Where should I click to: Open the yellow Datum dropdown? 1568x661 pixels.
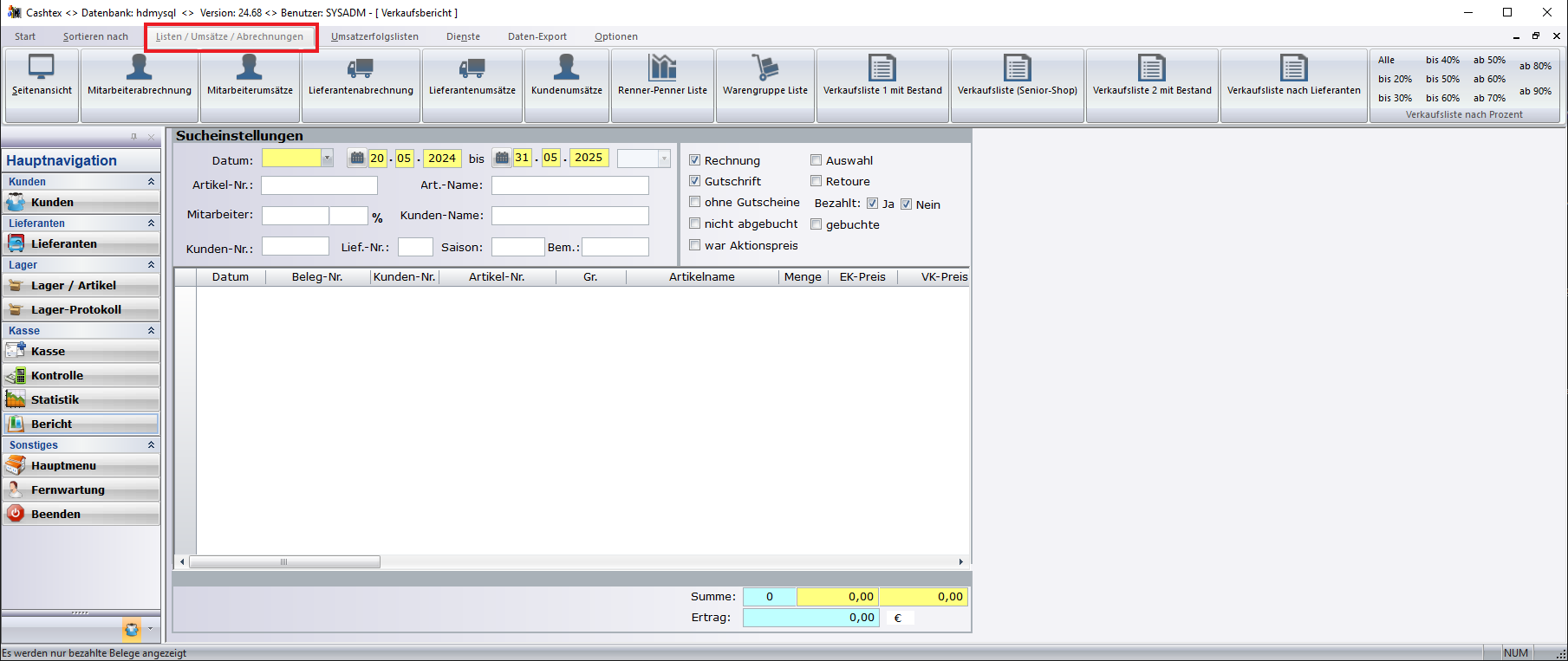pyautogui.click(x=327, y=159)
